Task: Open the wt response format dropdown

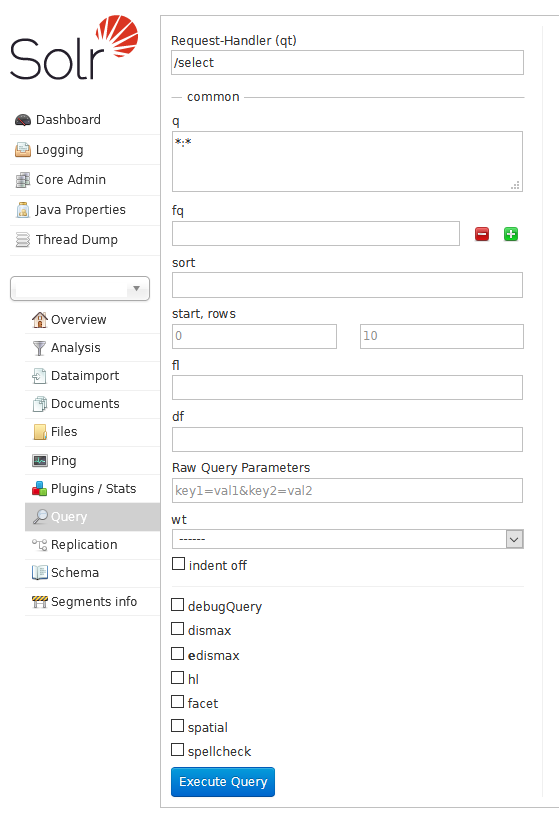Action: tap(348, 539)
